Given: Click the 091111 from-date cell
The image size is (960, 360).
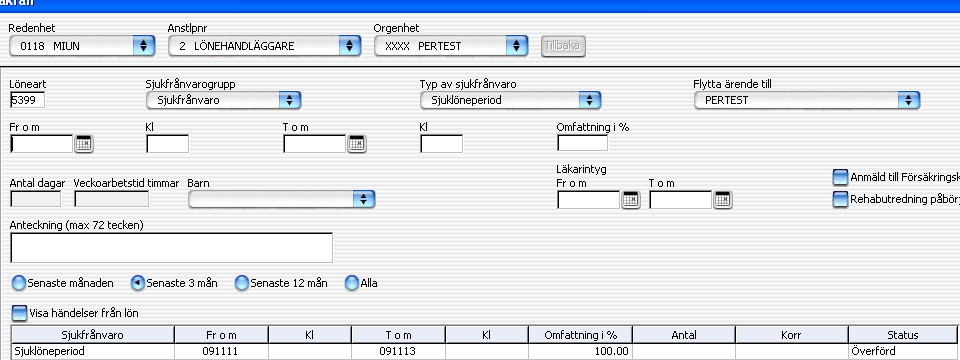Looking at the screenshot, I should click(x=221, y=351).
